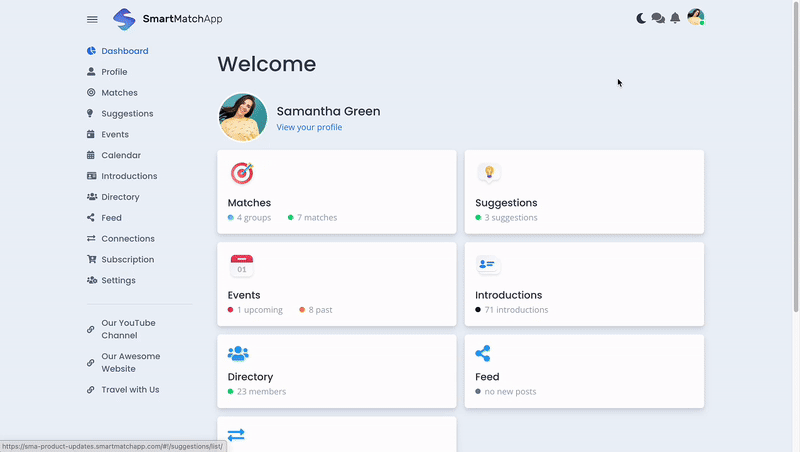The width and height of the screenshot is (800, 452).
Task: Open the user avatar menu in header
Action: (x=695, y=17)
